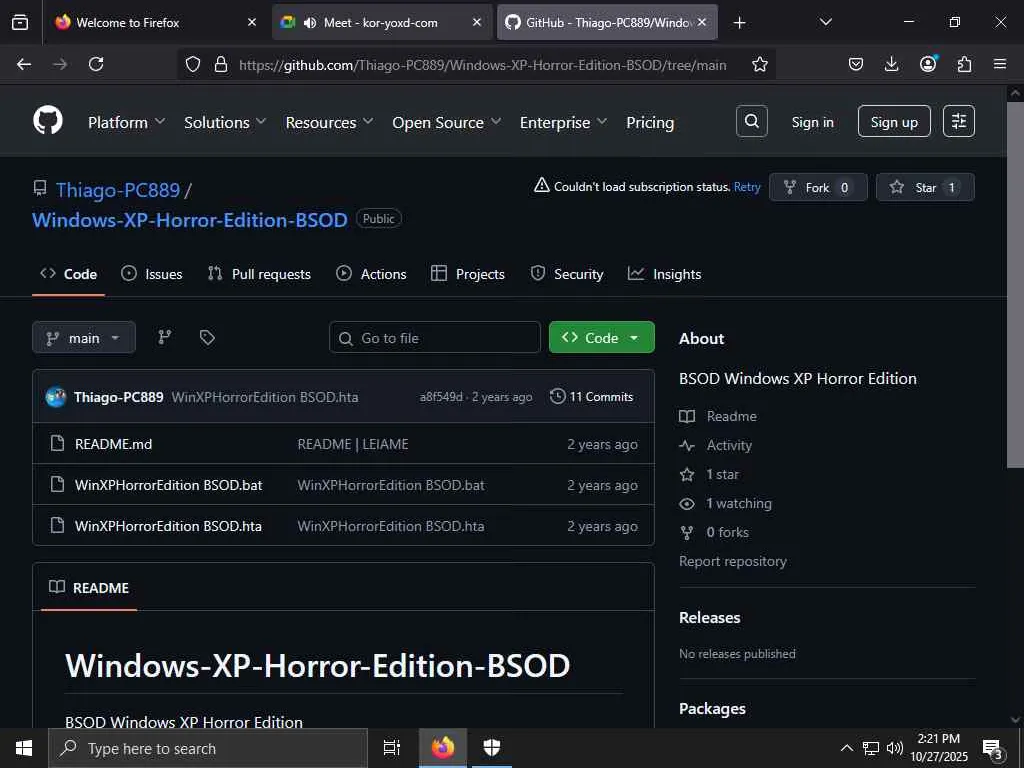Go back to the previous page
Viewport: 1024px width, 768px height.
[x=24, y=64]
